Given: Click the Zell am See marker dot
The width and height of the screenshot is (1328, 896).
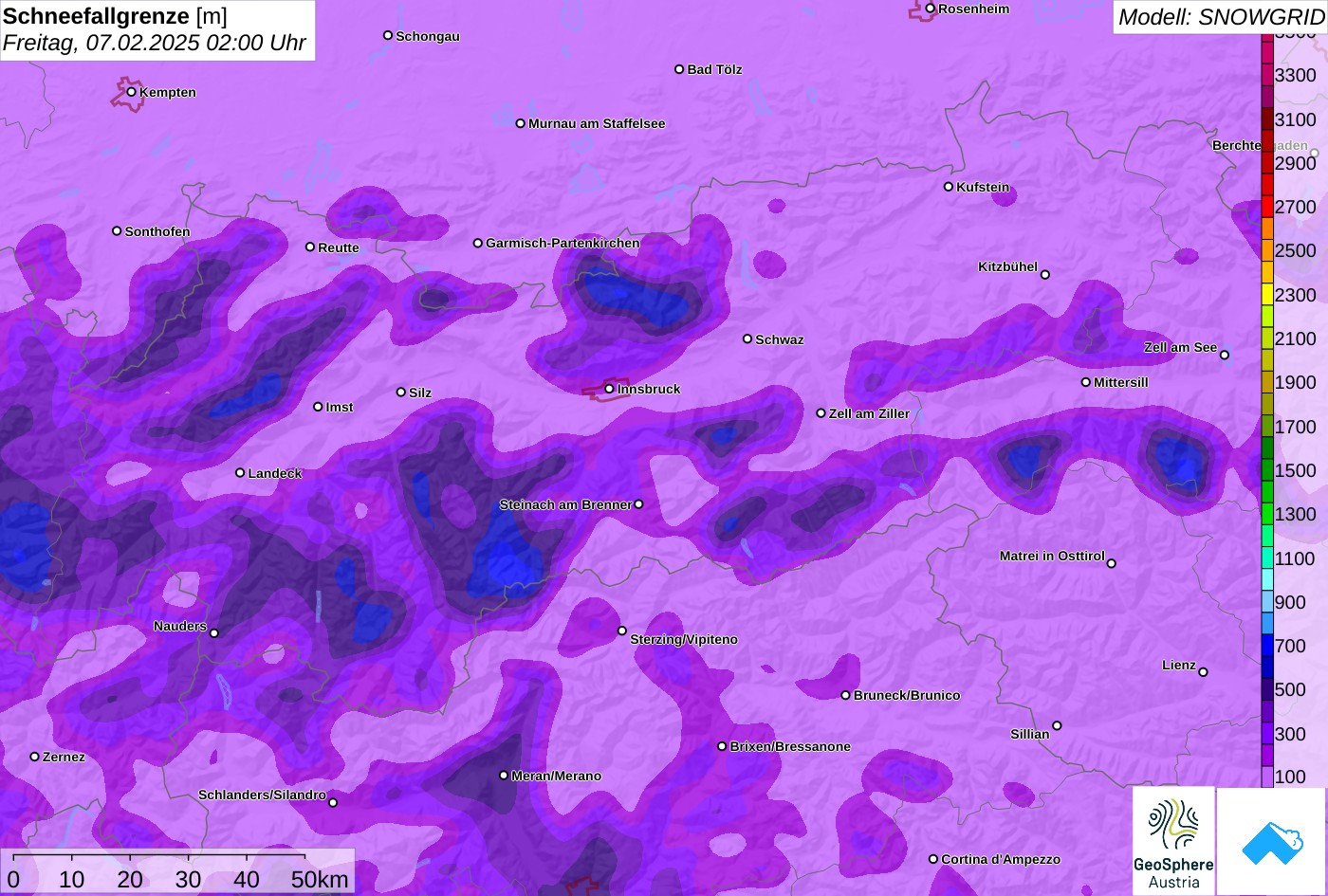Looking at the screenshot, I should tap(1225, 355).
